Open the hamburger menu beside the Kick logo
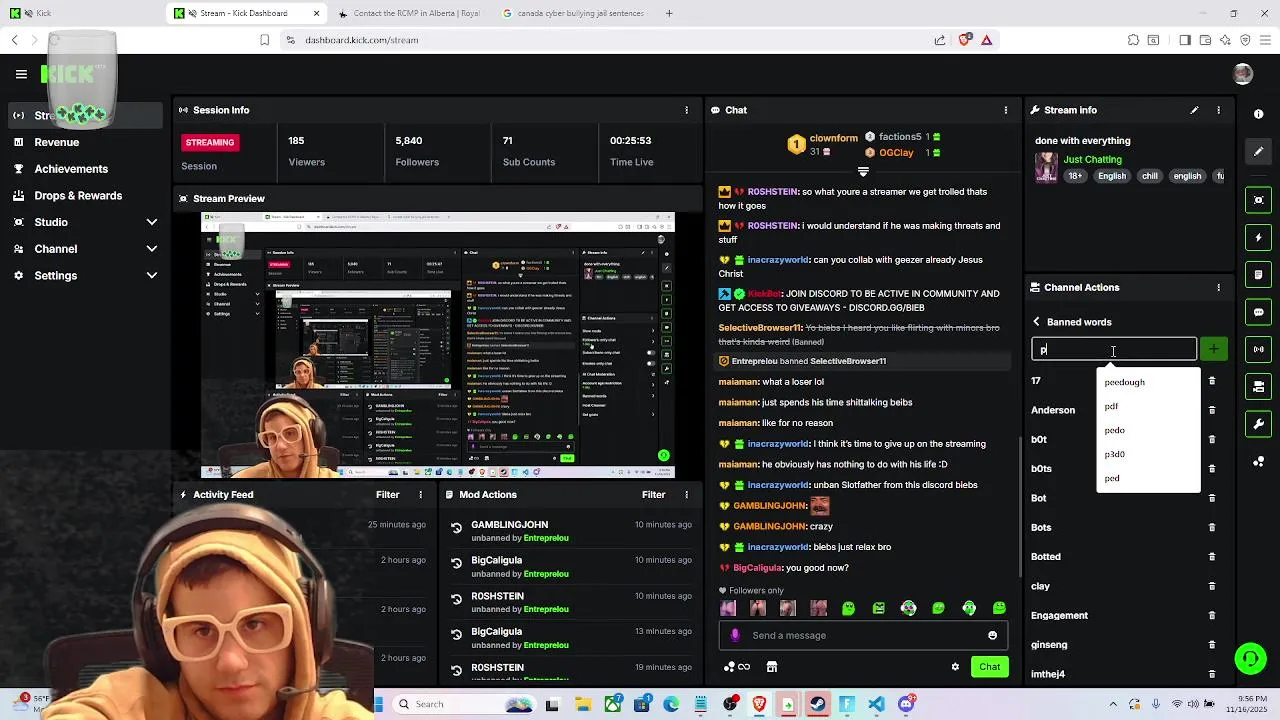This screenshot has width=1280, height=720. click(21, 74)
